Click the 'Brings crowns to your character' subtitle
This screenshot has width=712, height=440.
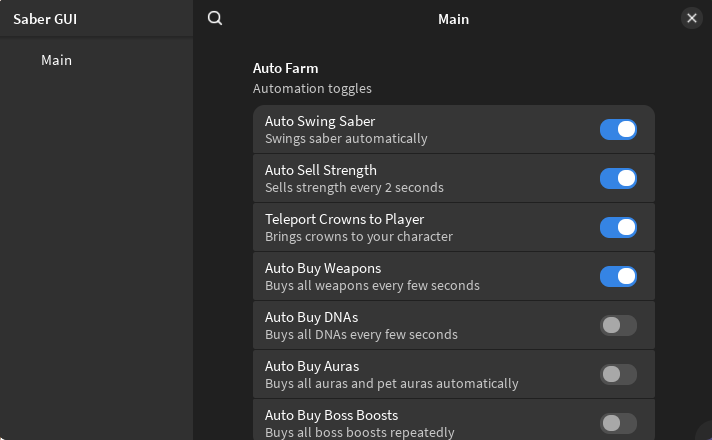[359, 236]
